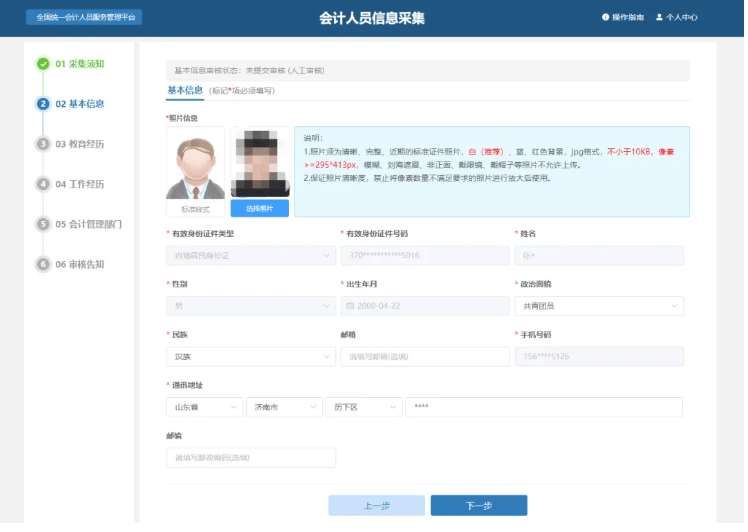Open the district dropdown showing 历下区
This screenshot has width=748, height=532.
pos(362,408)
